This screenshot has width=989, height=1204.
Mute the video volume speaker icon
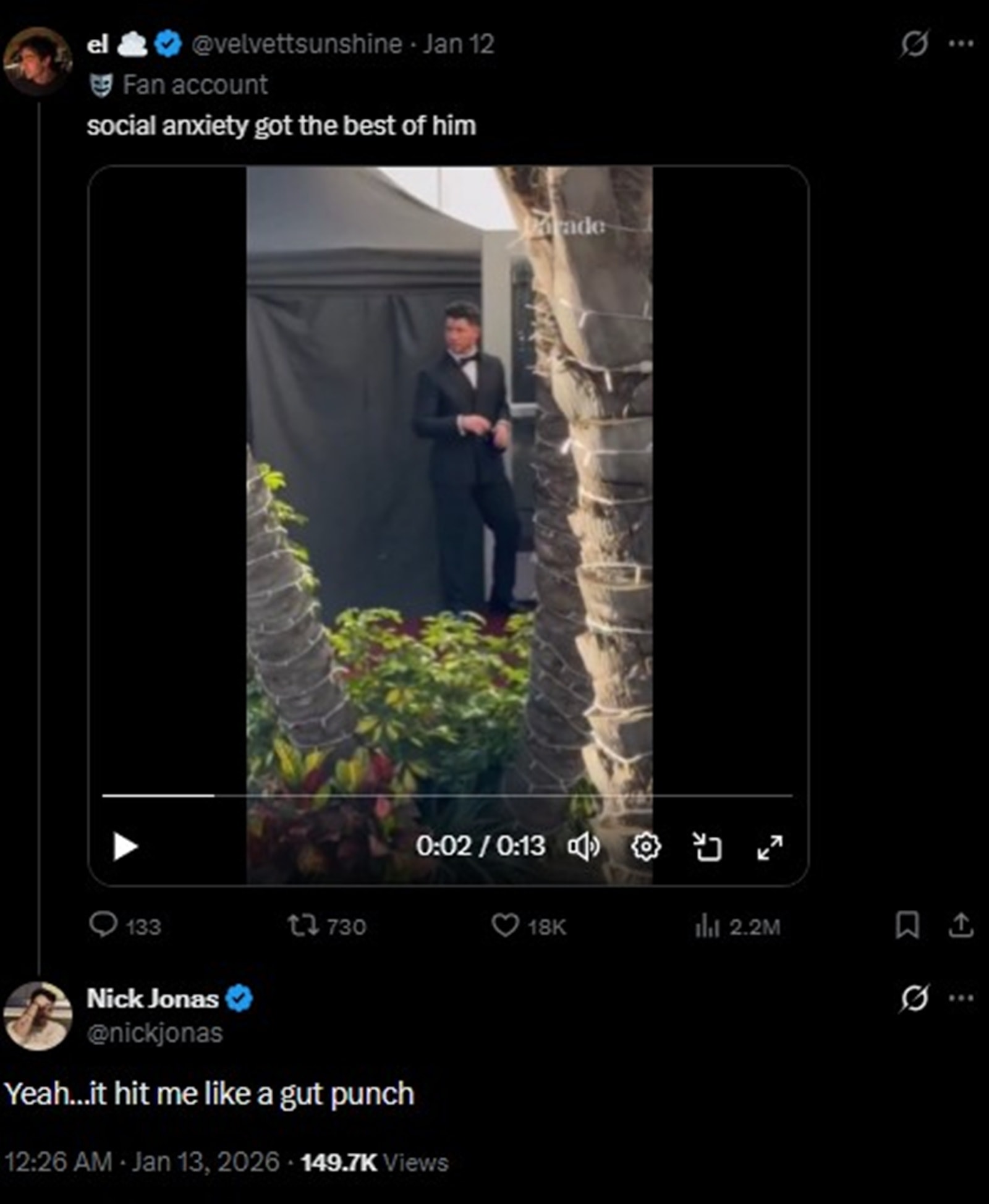(583, 846)
